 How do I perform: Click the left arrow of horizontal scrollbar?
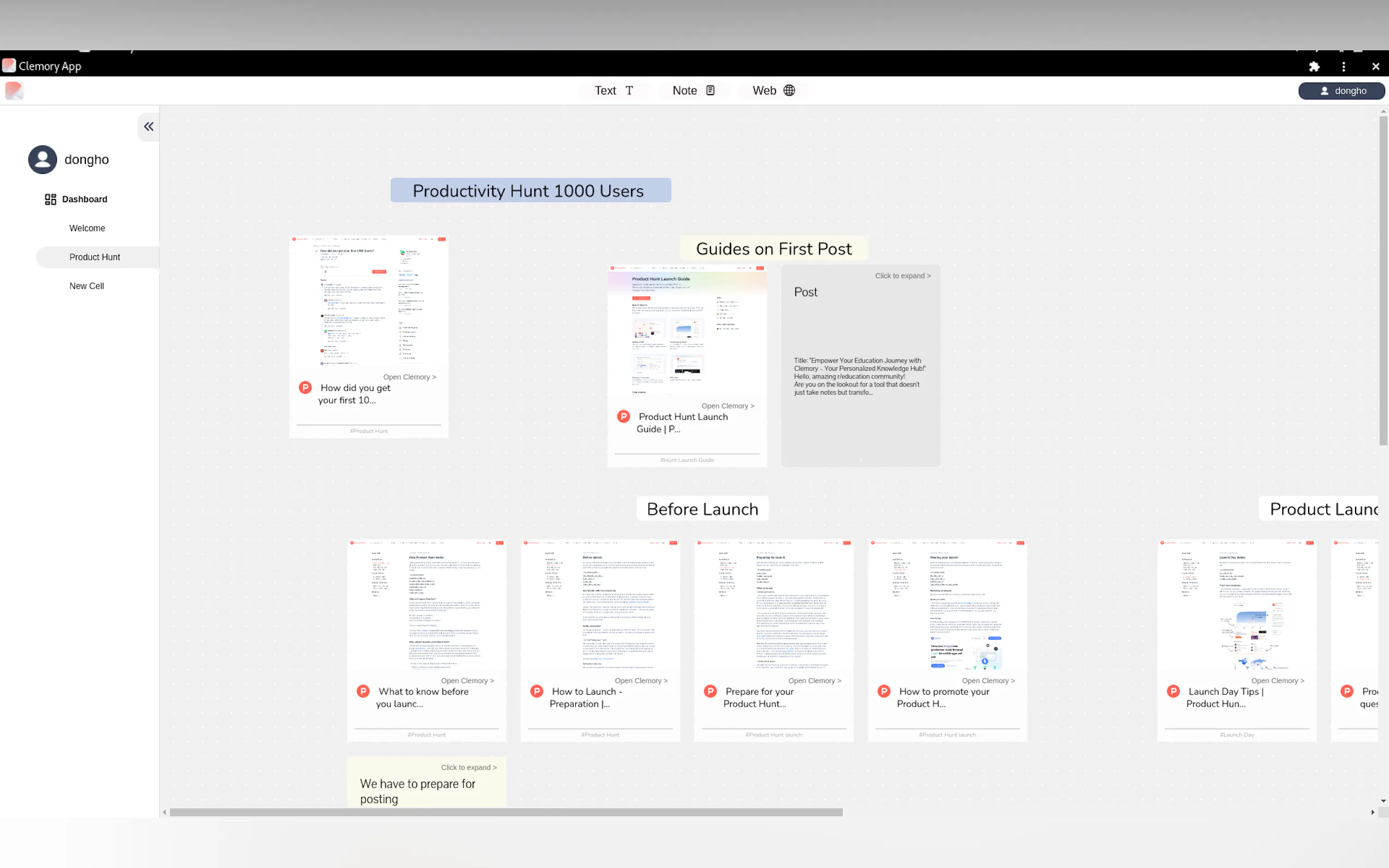164,812
